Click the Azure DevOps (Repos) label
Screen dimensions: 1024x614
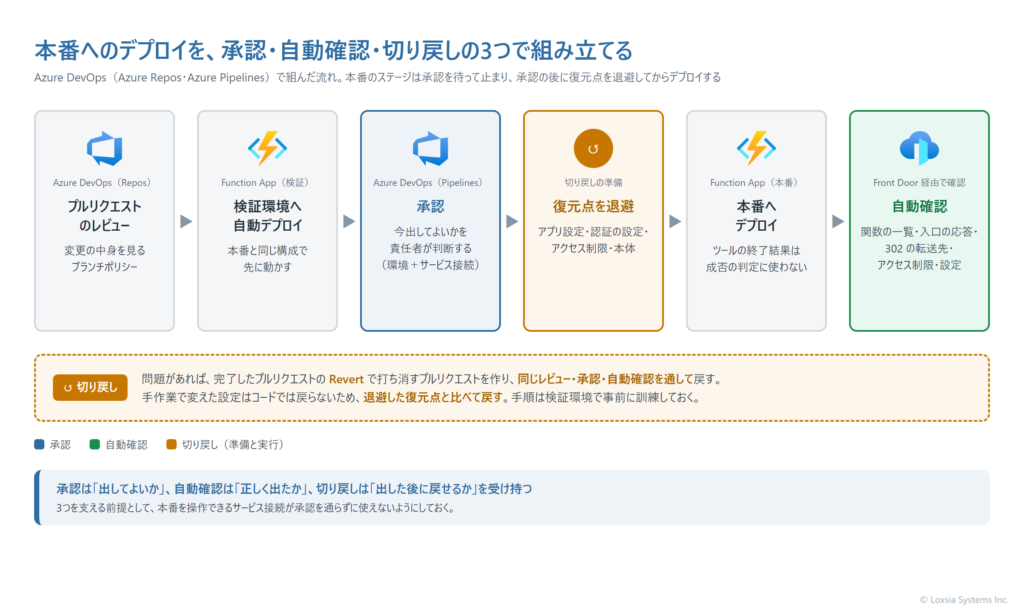click(x=102, y=183)
